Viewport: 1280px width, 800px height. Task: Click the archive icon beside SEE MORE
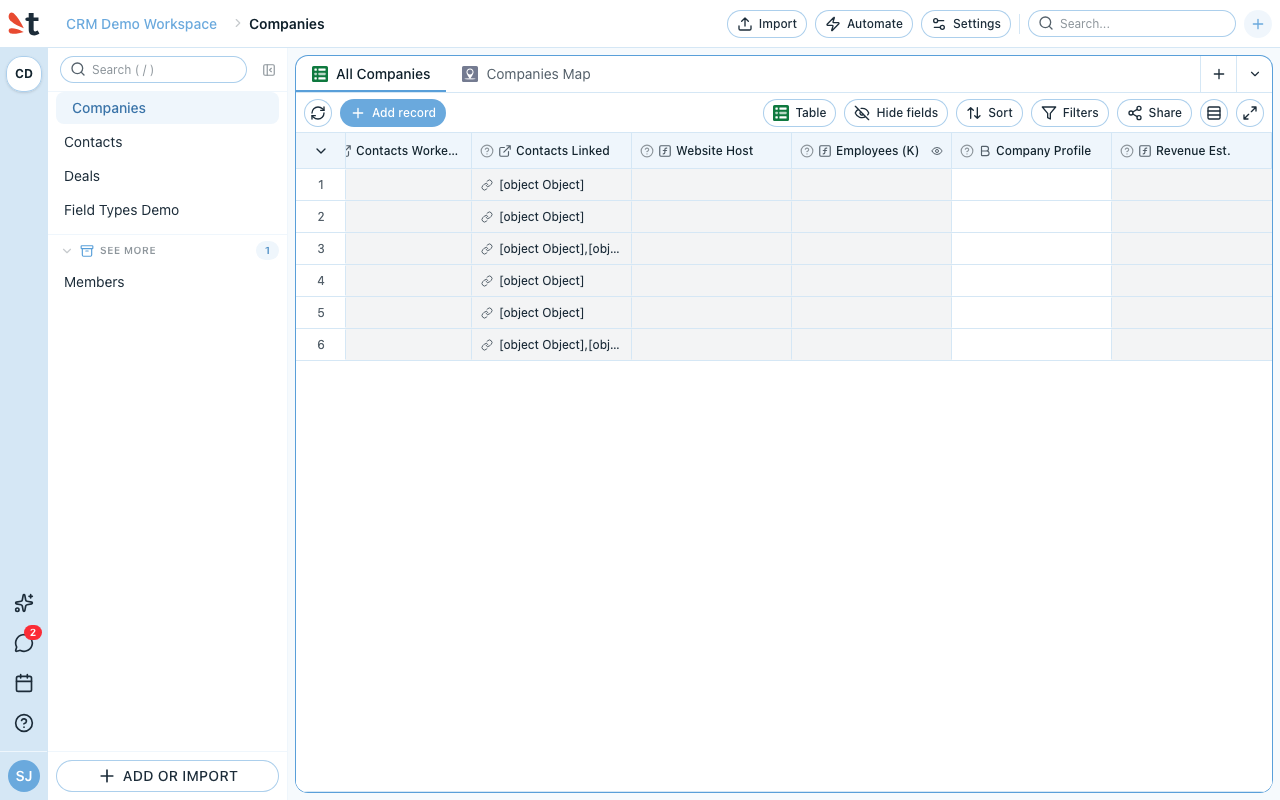coord(87,251)
